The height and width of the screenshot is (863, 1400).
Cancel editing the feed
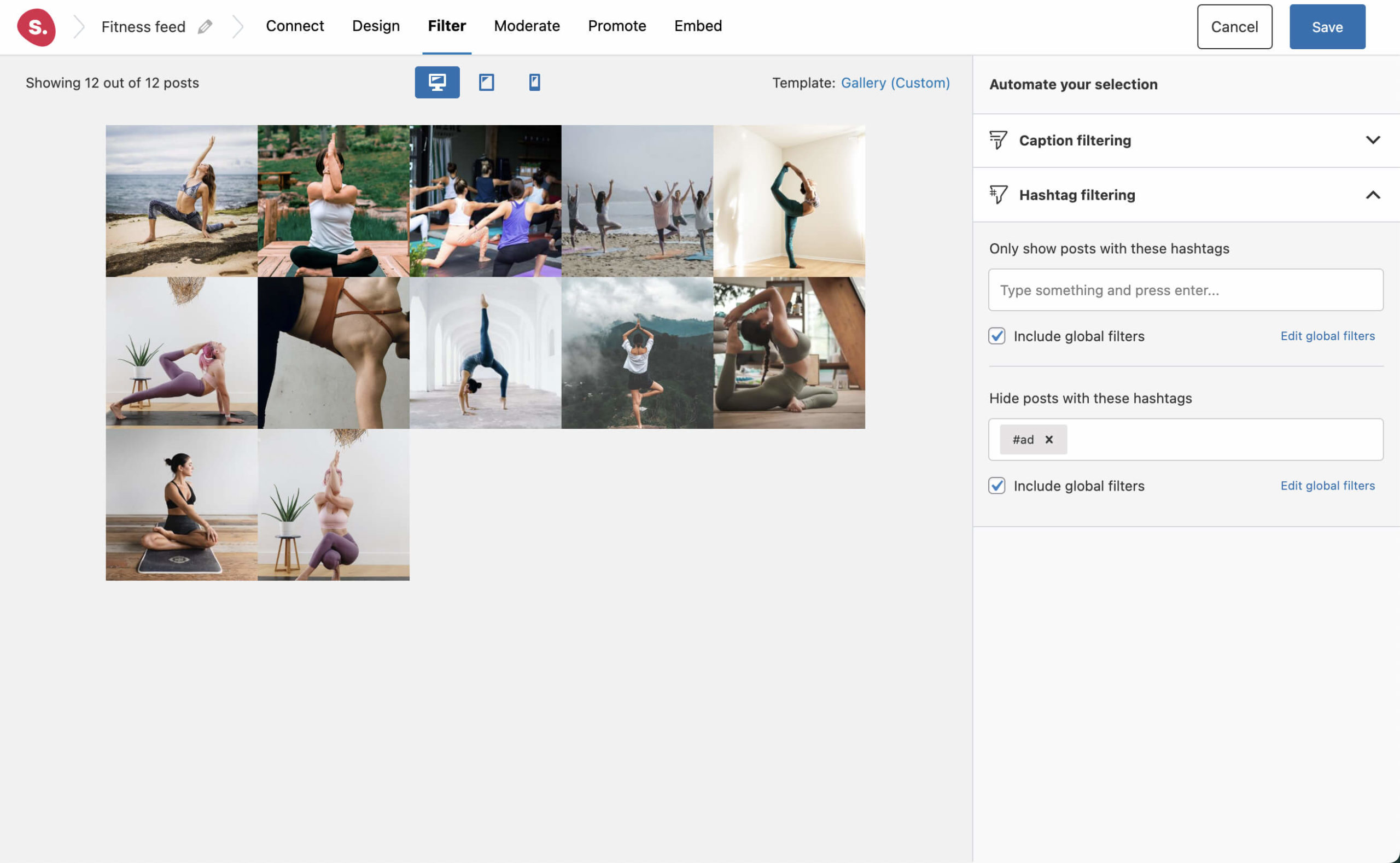(x=1234, y=26)
